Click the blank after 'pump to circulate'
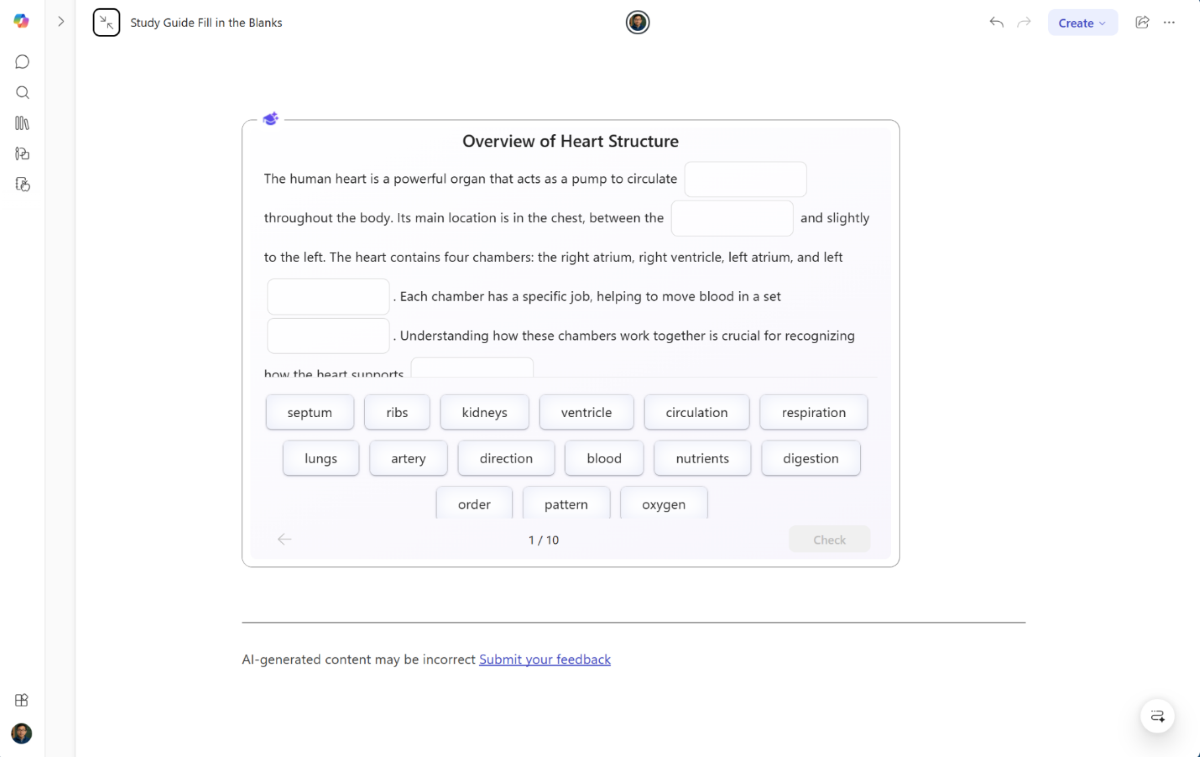Screen dimensions: 1200x757 pyautogui.click(x=745, y=179)
